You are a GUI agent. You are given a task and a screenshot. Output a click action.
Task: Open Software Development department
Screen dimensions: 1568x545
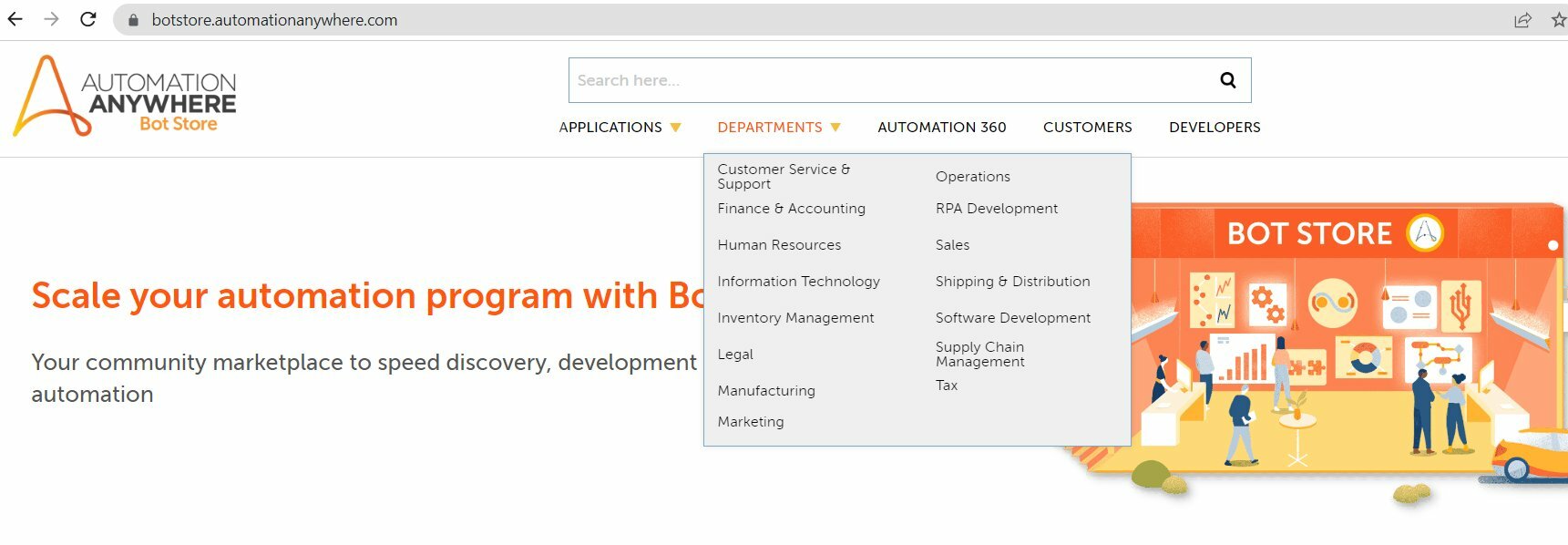pos(1013,318)
